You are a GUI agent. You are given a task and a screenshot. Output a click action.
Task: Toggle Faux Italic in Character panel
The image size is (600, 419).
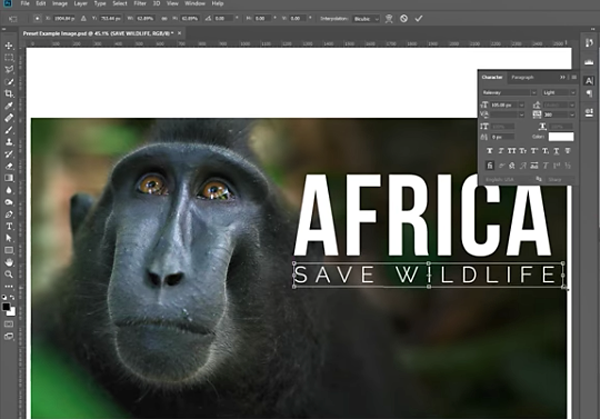(501, 151)
